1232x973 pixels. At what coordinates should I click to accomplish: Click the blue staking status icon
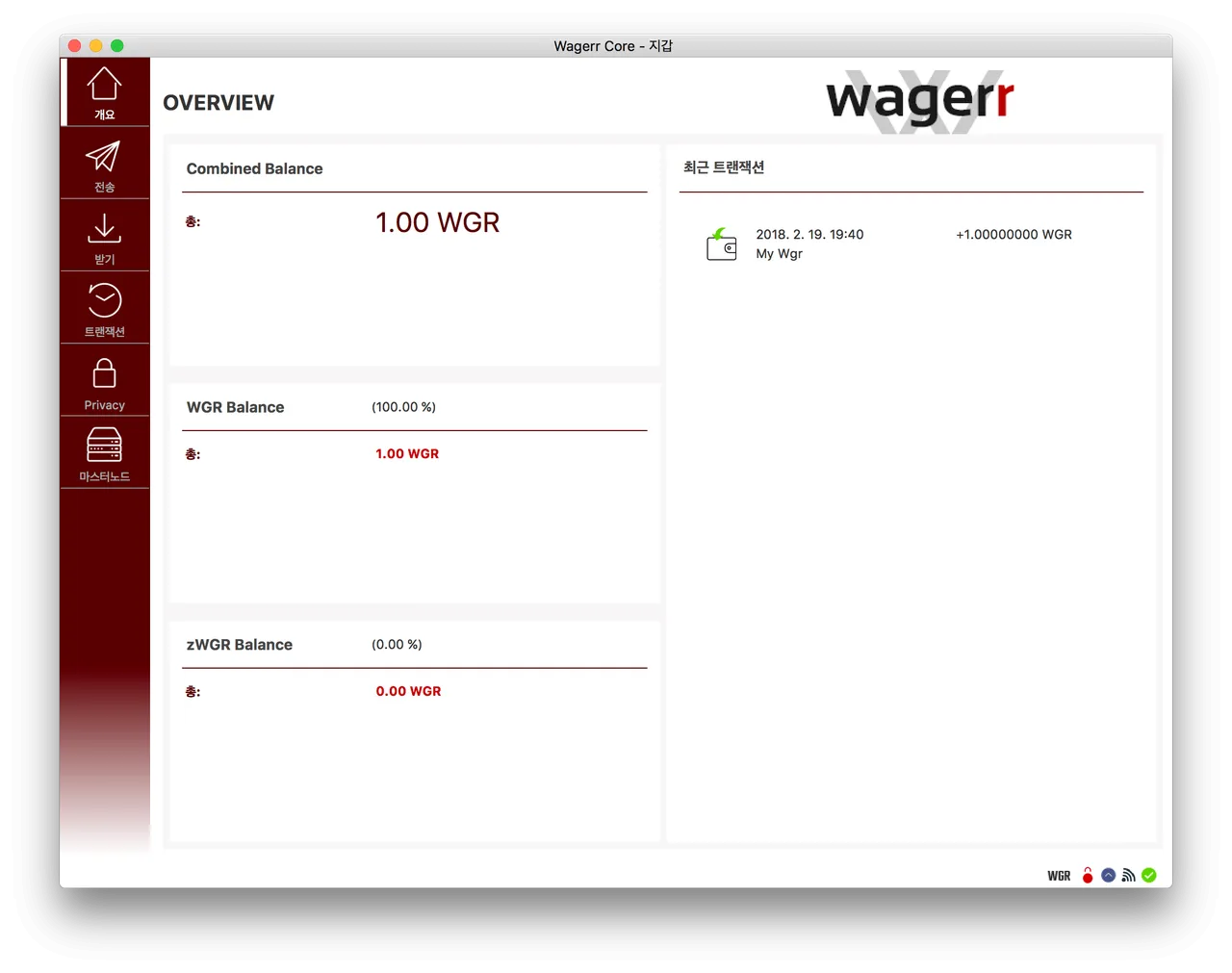point(1108,875)
